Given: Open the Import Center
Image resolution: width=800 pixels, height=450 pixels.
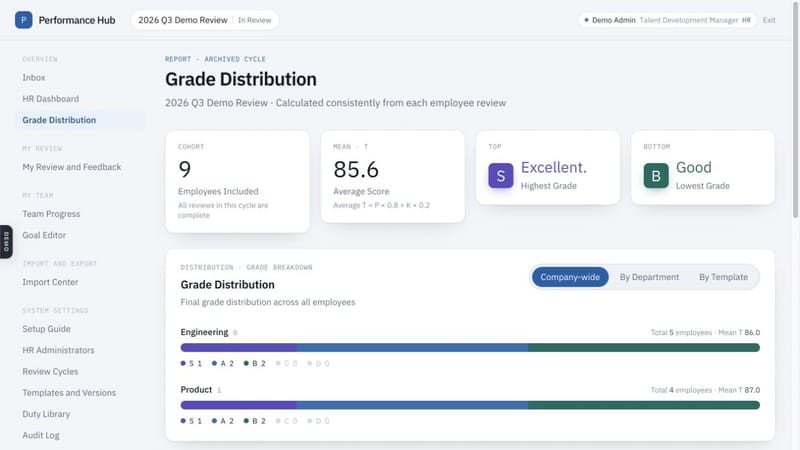Looking at the screenshot, I should 50,282.
